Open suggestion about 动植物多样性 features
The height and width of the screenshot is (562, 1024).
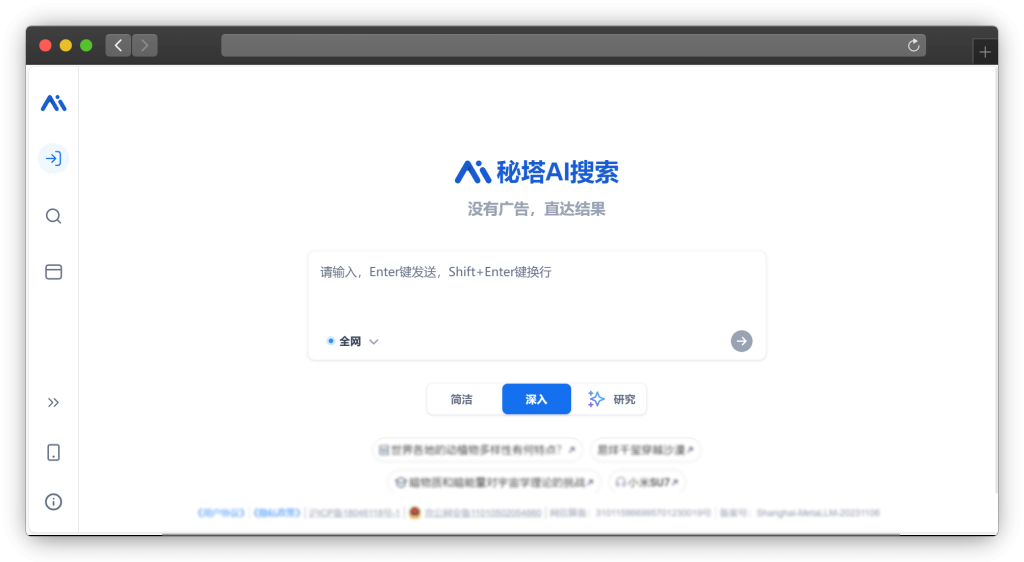pos(476,450)
